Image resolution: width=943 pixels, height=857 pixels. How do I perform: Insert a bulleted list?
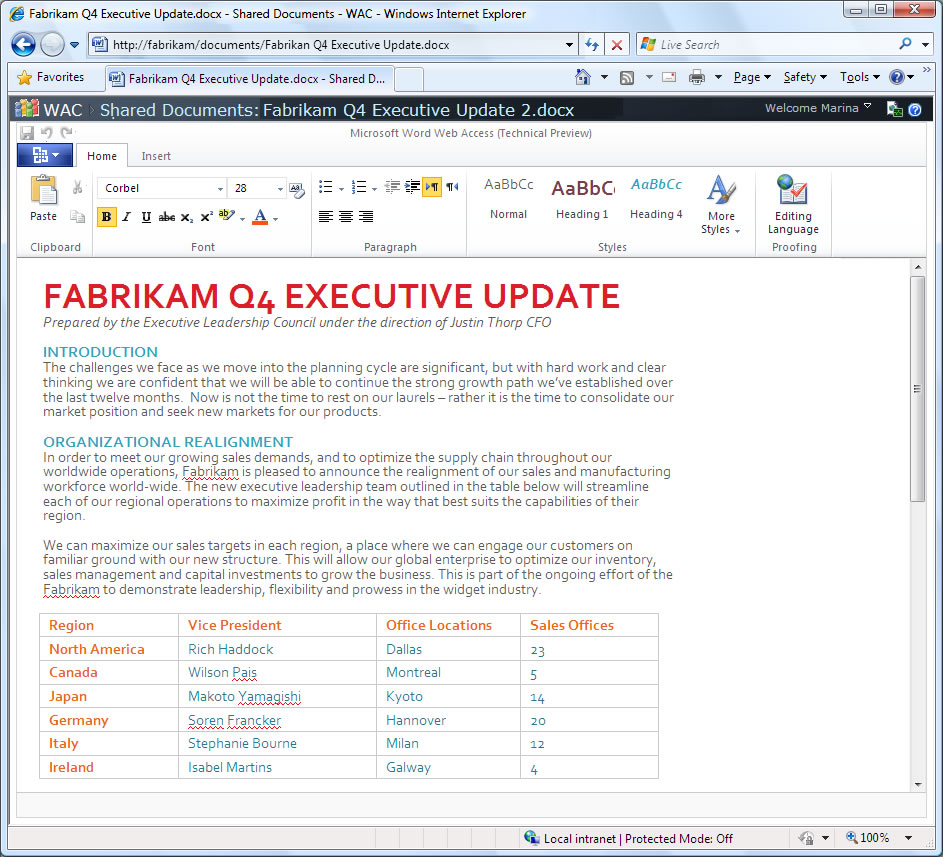pos(325,187)
